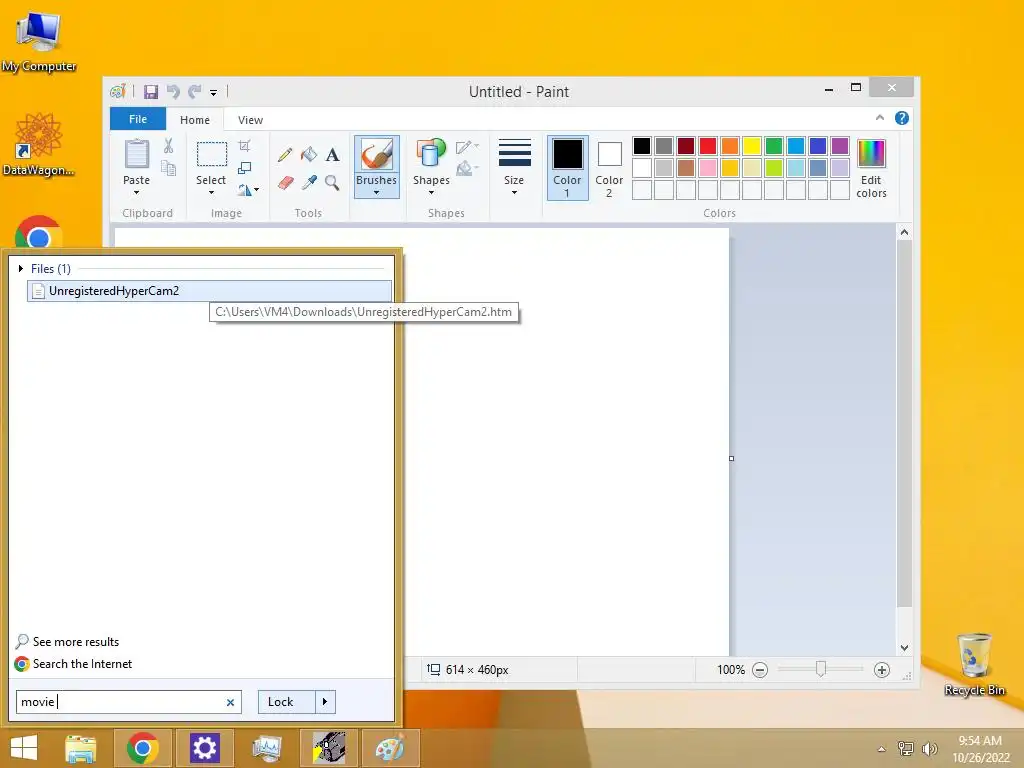
Task: Expand the Brushes dropdown arrow
Action: click(376, 193)
